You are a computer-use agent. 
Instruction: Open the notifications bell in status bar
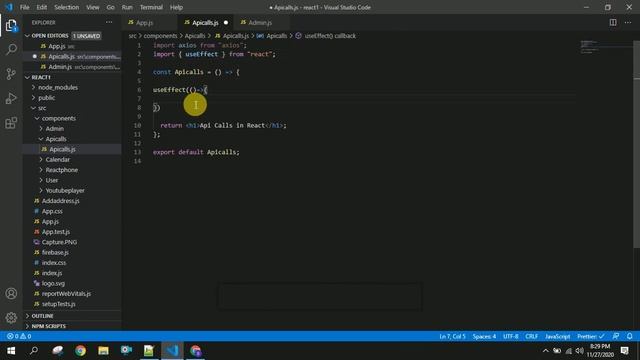pos(629,336)
